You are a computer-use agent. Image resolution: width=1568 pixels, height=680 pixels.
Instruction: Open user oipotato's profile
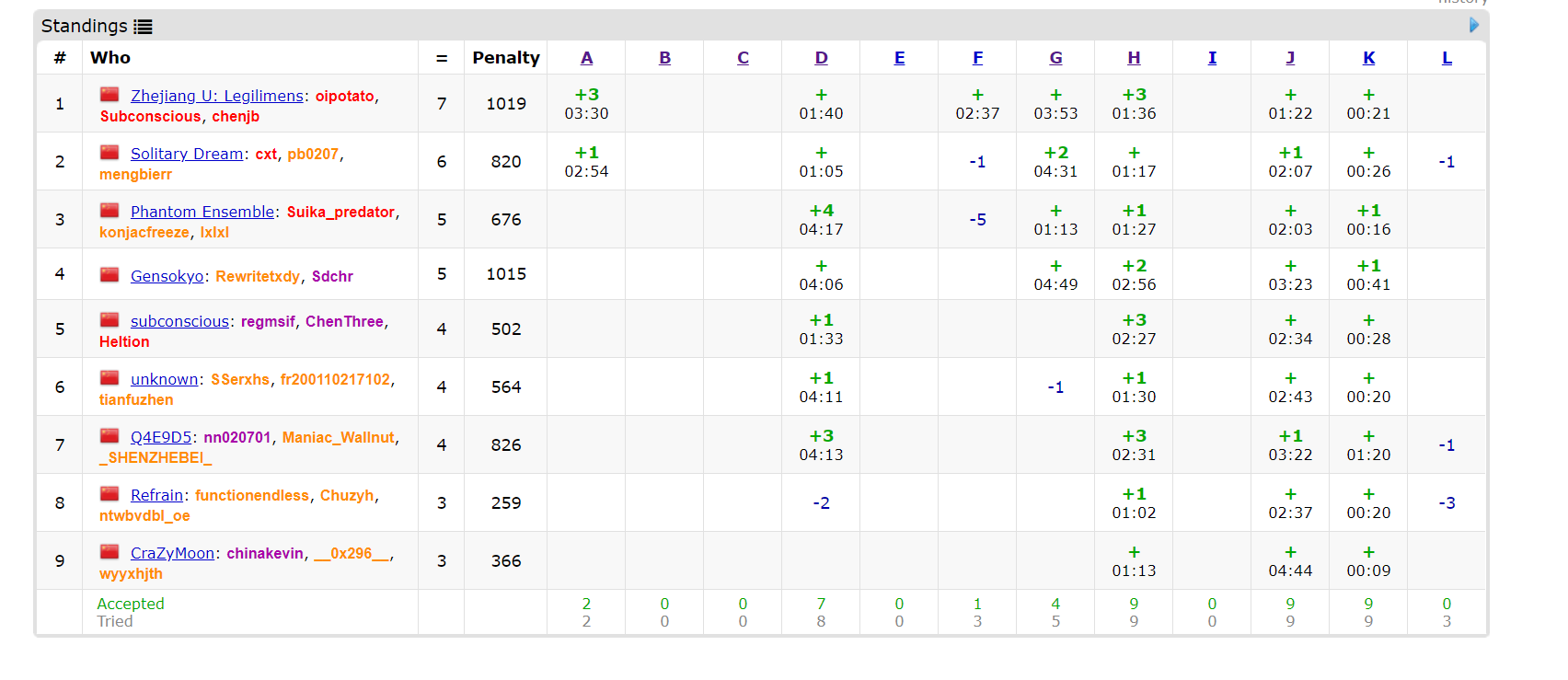[x=345, y=96]
